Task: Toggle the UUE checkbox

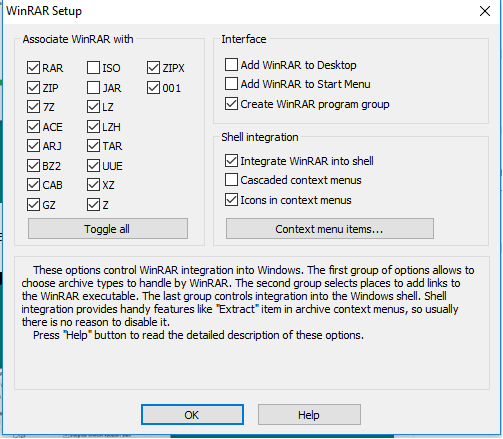Action: tap(93, 166)
